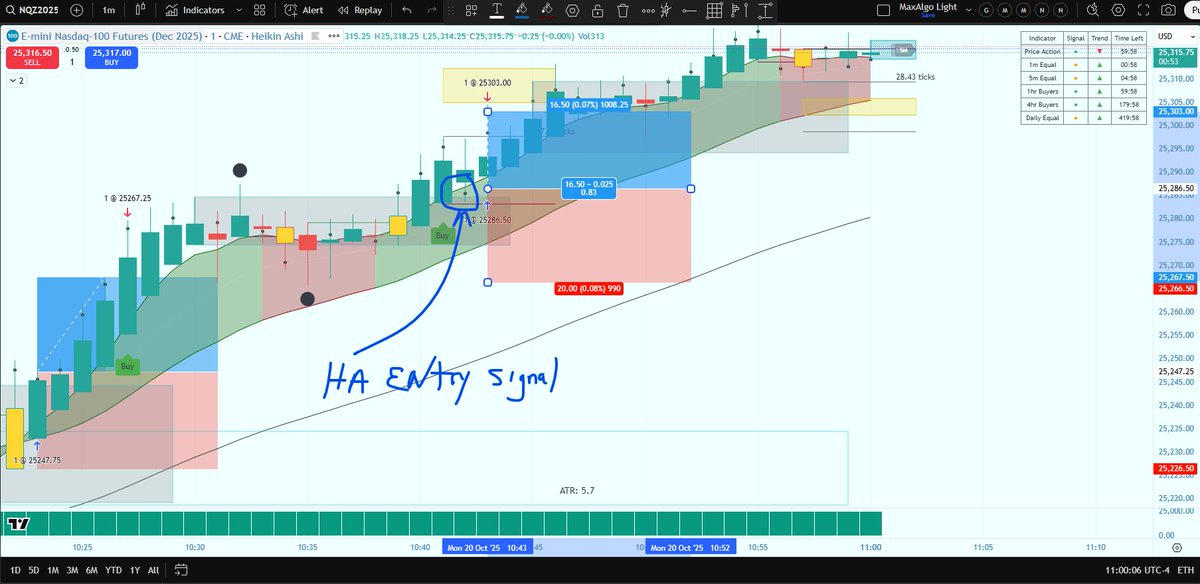The image size is (1200, 584).
Task: Select the flag marker tool
Action: pyautogui.click(x=741, y=11)
